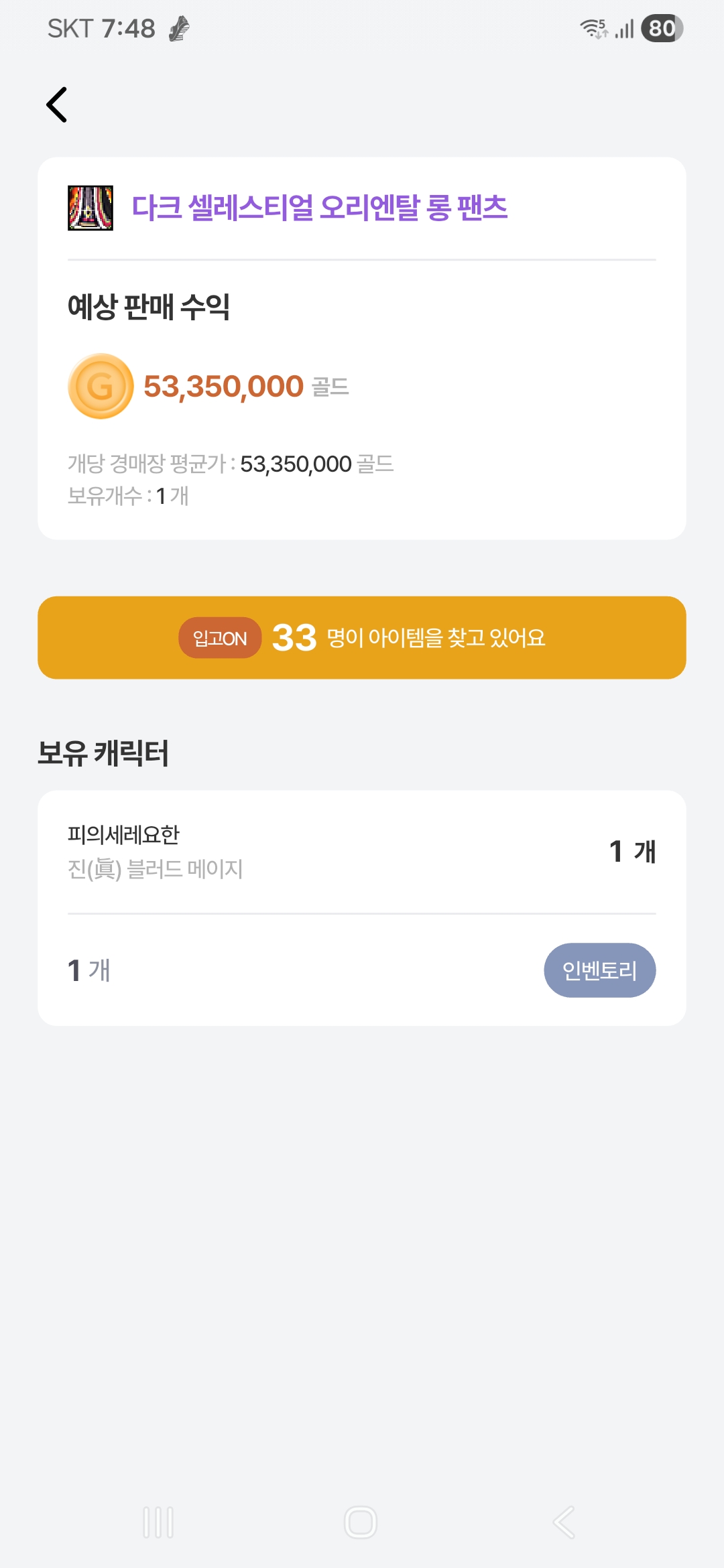This screenshot has height=1568, width=724.
Task: Open the 다크 셀레스티얼 오리엔탈 롱 팬츠 title
Action: point(319,208)
